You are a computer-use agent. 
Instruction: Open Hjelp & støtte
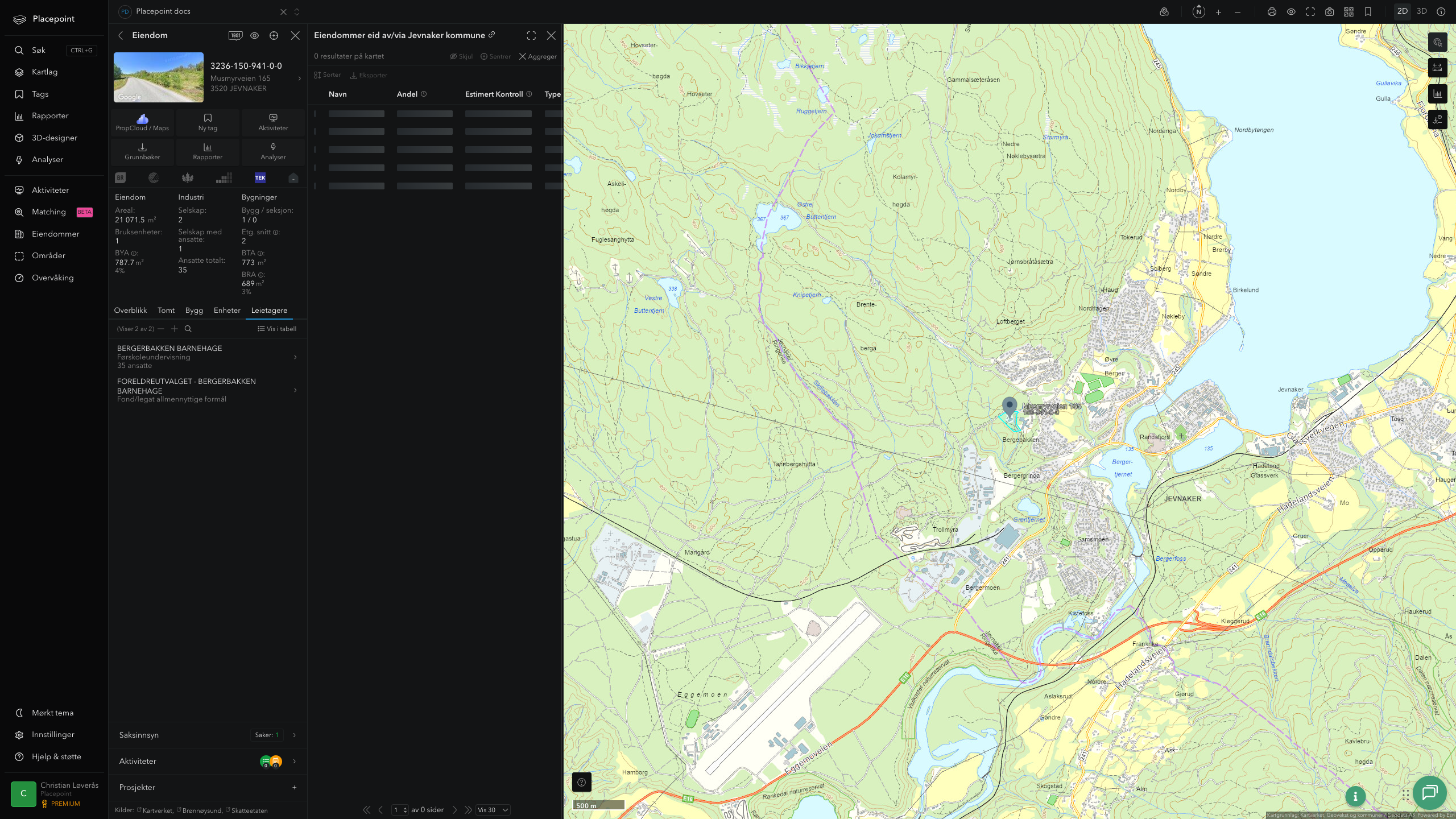tap(55, 756)
